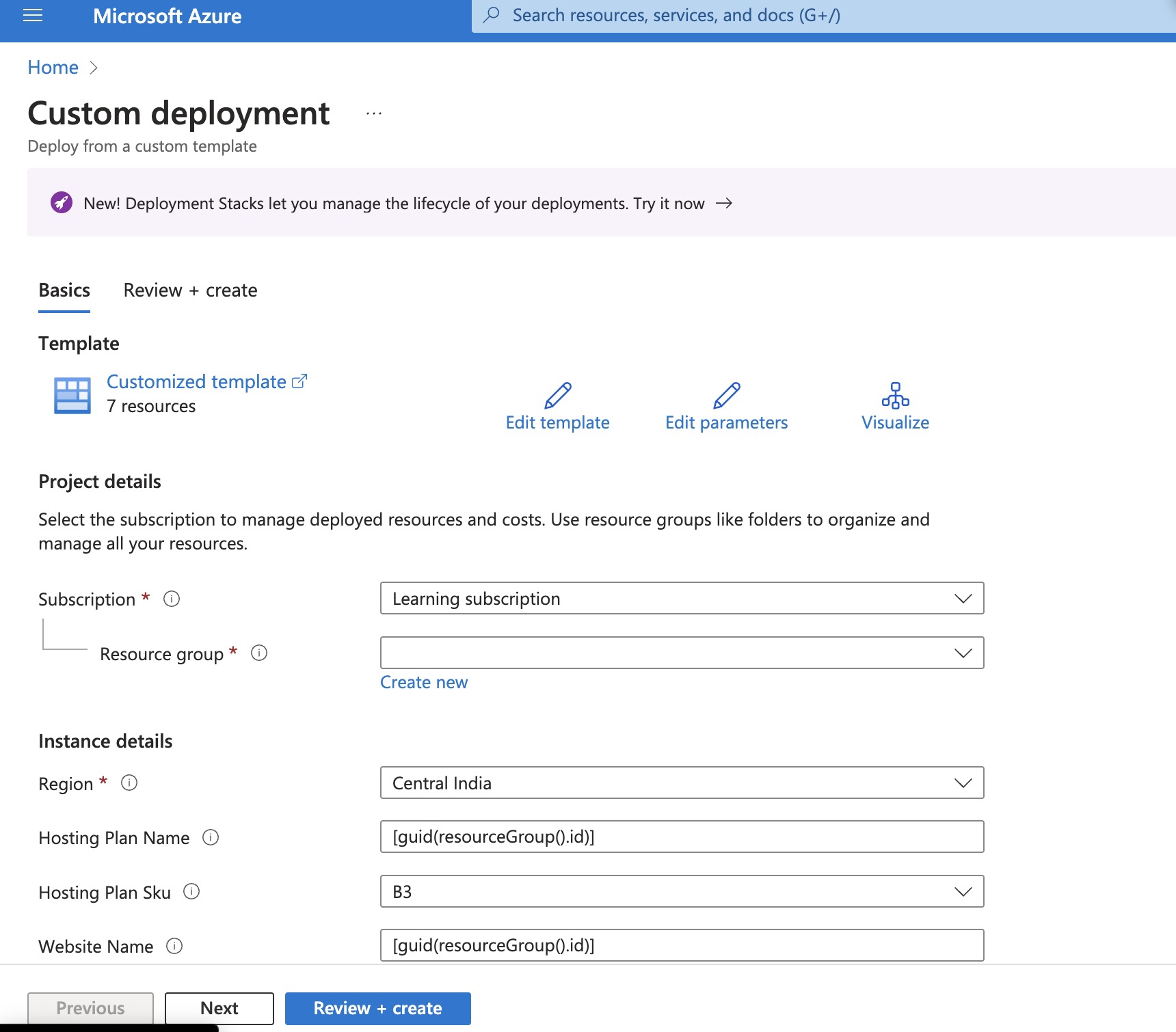The image size is (1176, 1032).
Task: Click the Visualize hierarchy icon
Action: 896,395
